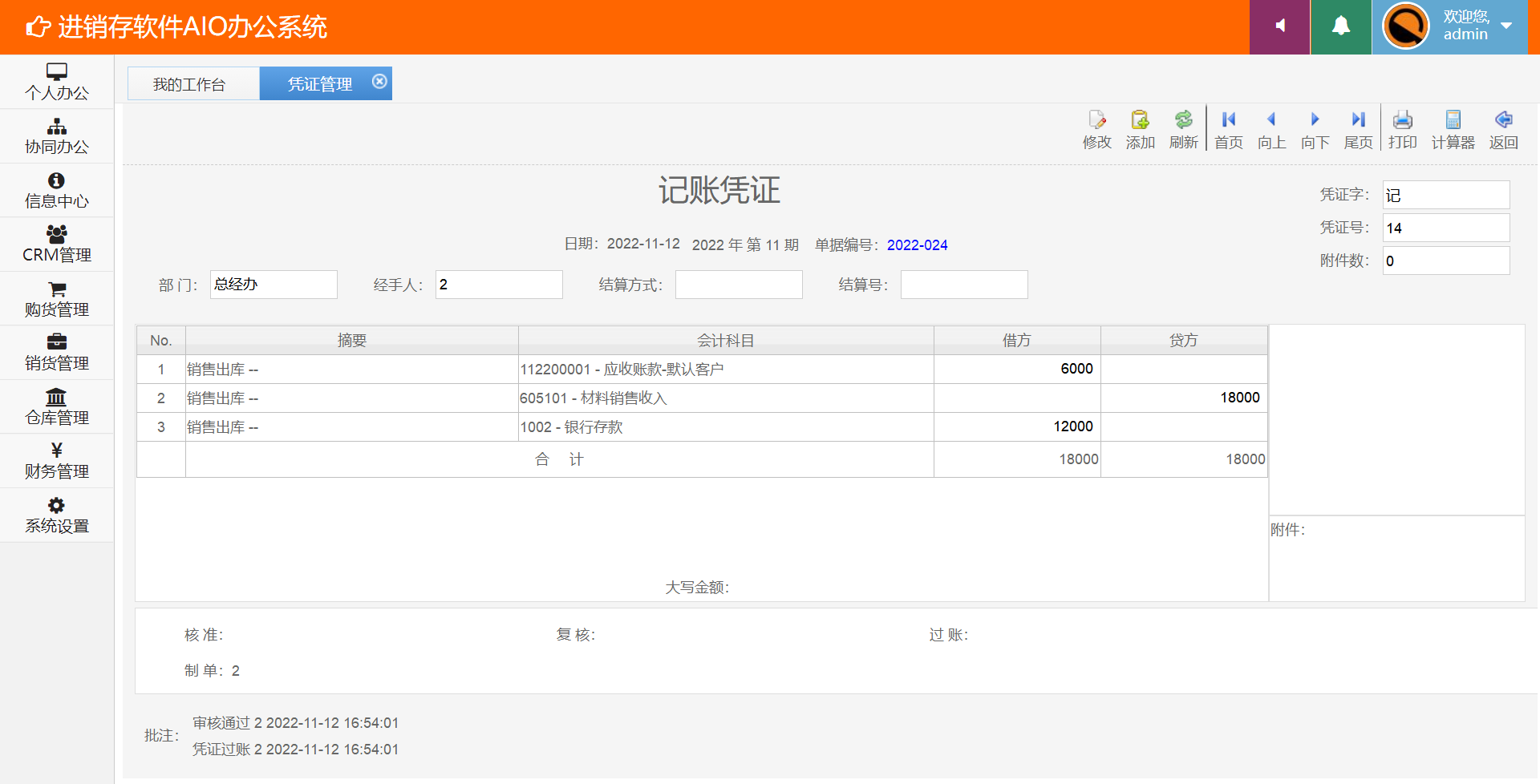Select the 112200001 - 应收账款-默认客户 cell
This screenshot has width=1540, height=784.
[x=726, y=369]
